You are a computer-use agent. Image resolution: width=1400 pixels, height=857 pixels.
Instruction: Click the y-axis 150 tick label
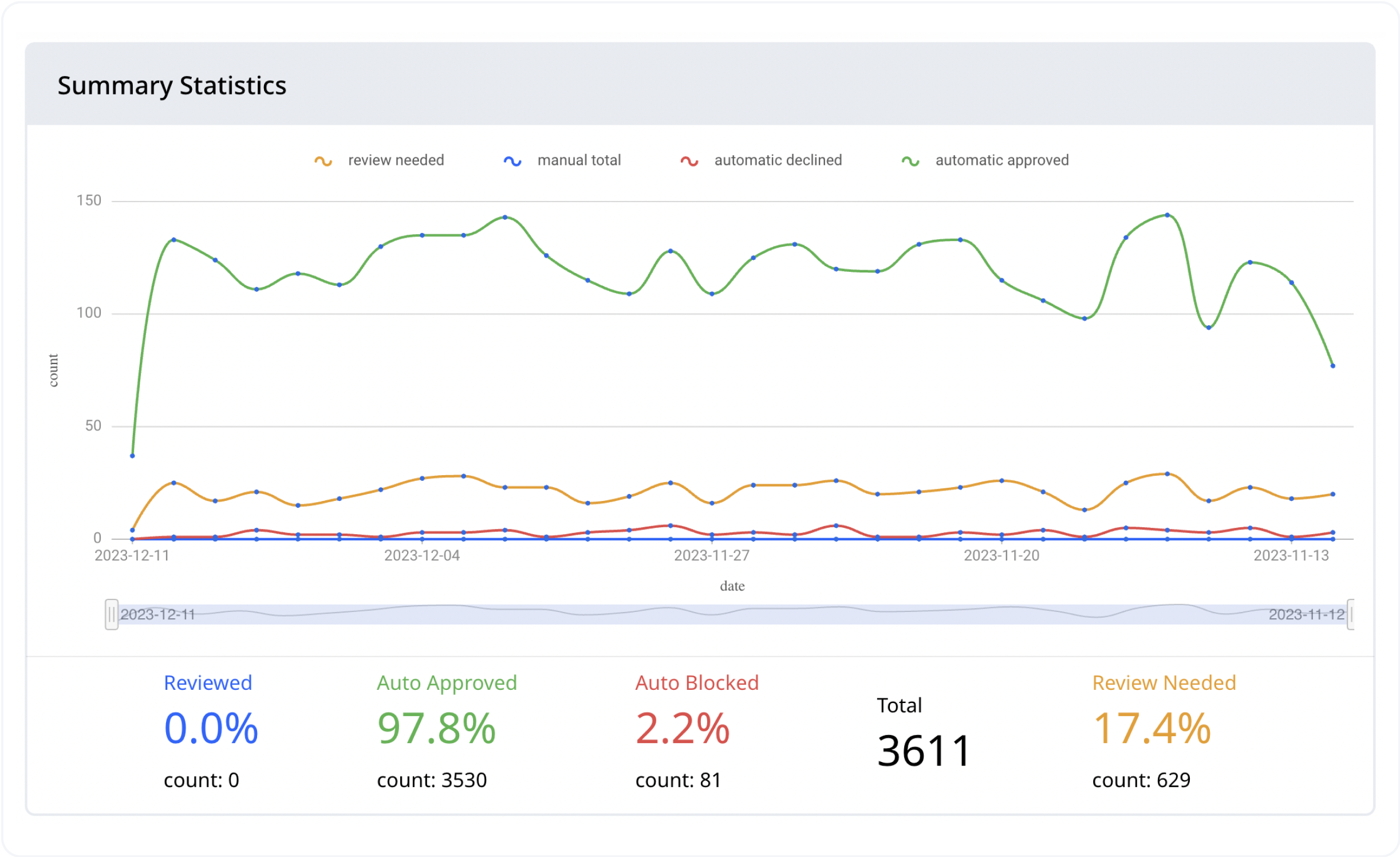point(89,200)
